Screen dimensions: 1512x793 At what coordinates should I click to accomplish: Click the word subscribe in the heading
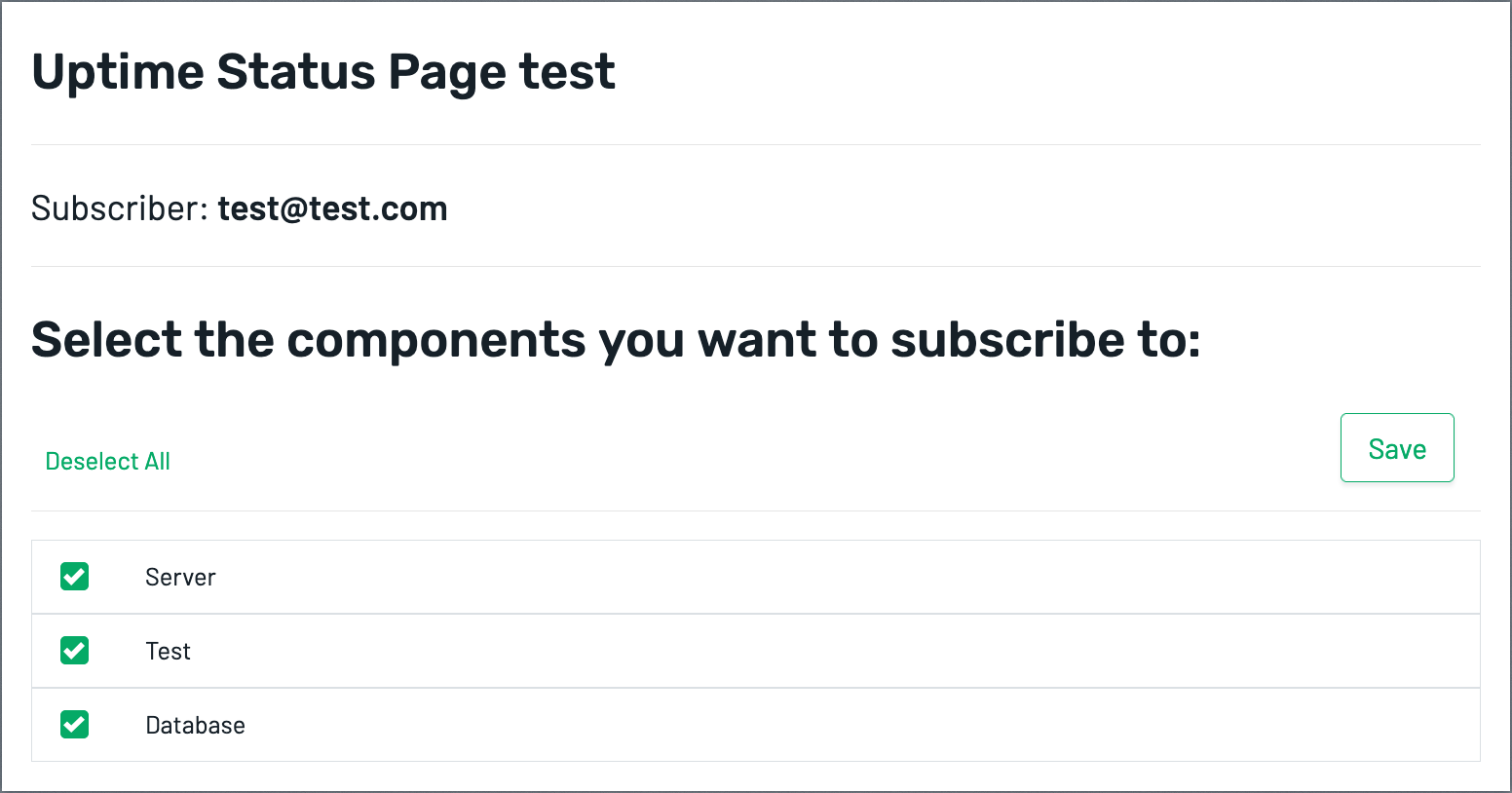[x=1008, y=340]
